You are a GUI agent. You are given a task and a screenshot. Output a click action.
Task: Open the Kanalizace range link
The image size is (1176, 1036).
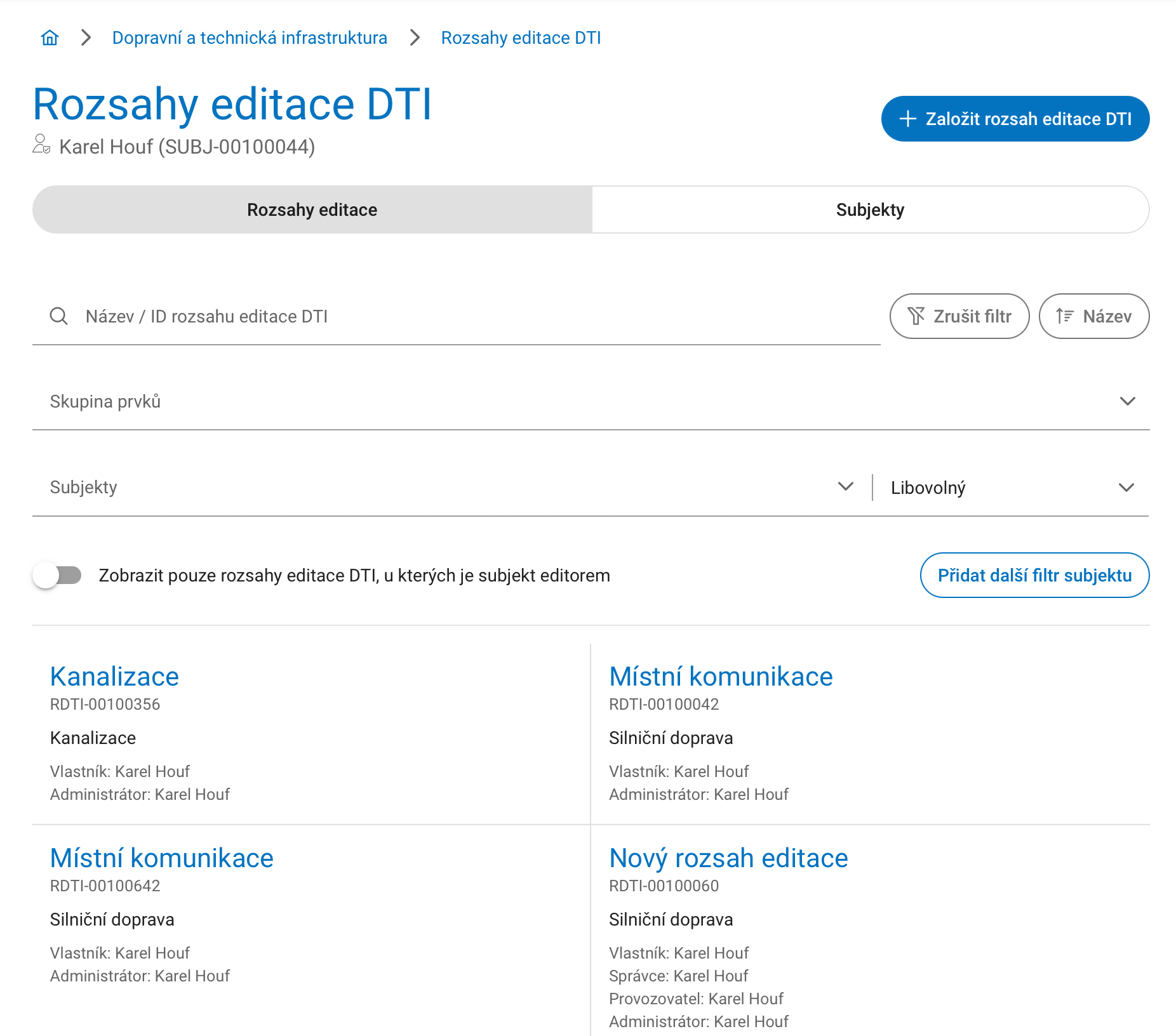(114, 677)
